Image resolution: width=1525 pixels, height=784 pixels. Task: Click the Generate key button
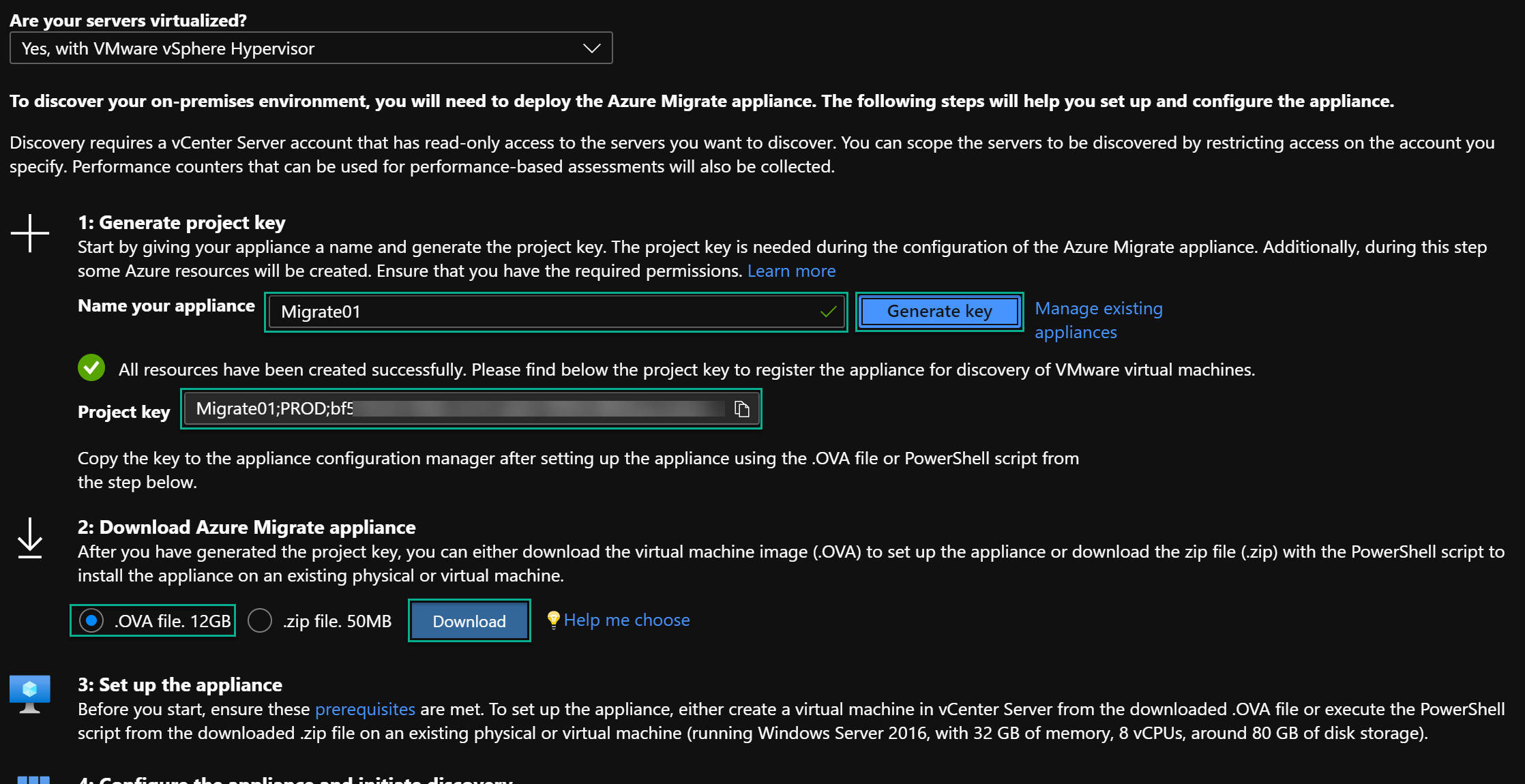(939, 312)
